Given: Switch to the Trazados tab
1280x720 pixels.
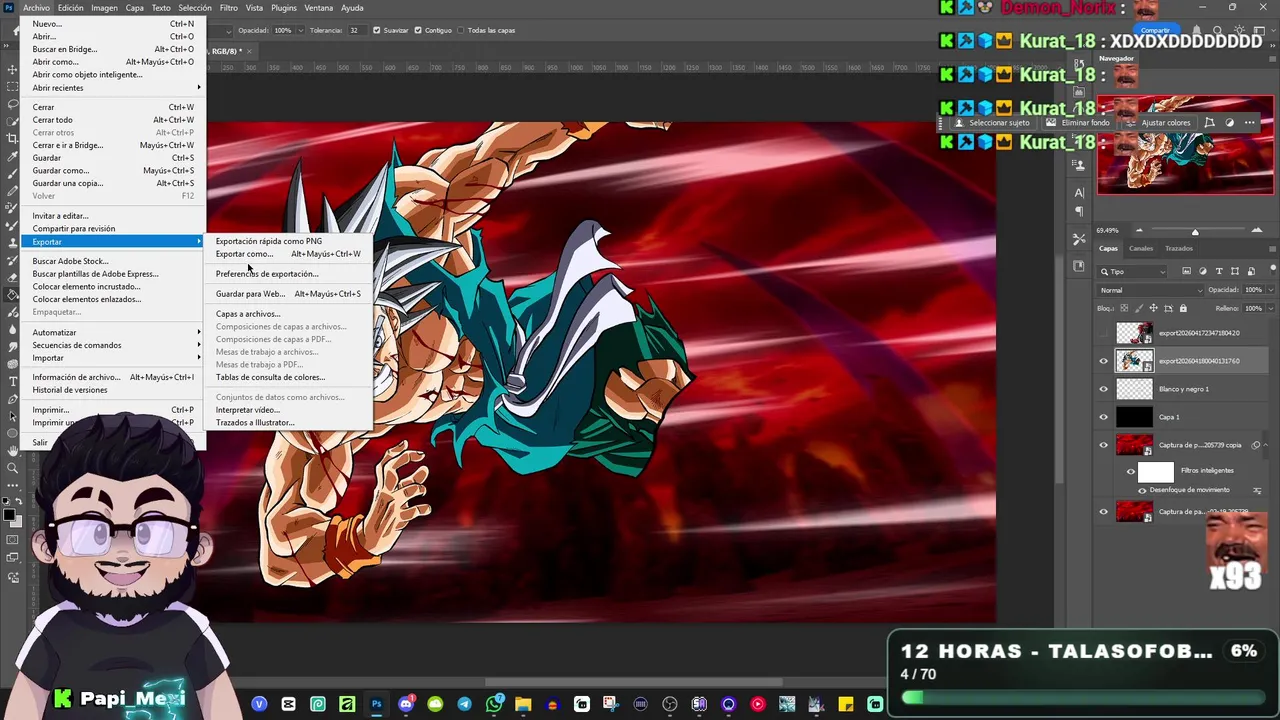Looking at the screenshot, I should (1179, 248).
